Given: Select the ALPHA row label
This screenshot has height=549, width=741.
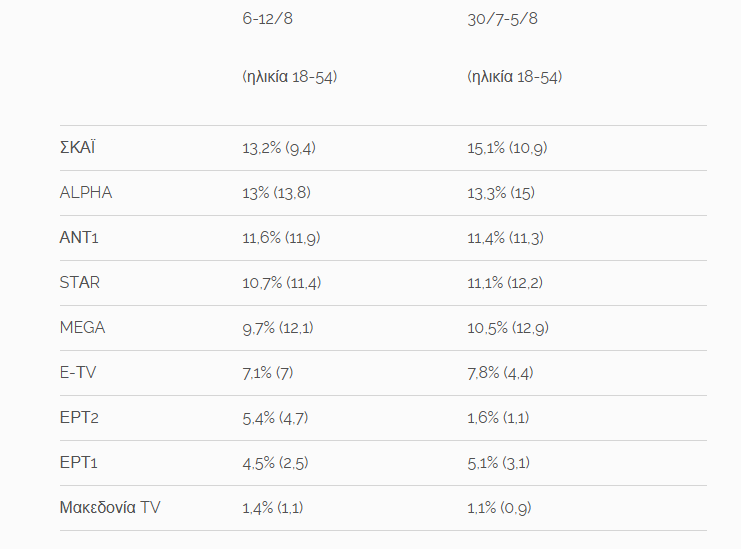Looking at the screenshot, I should coord(86,193).
